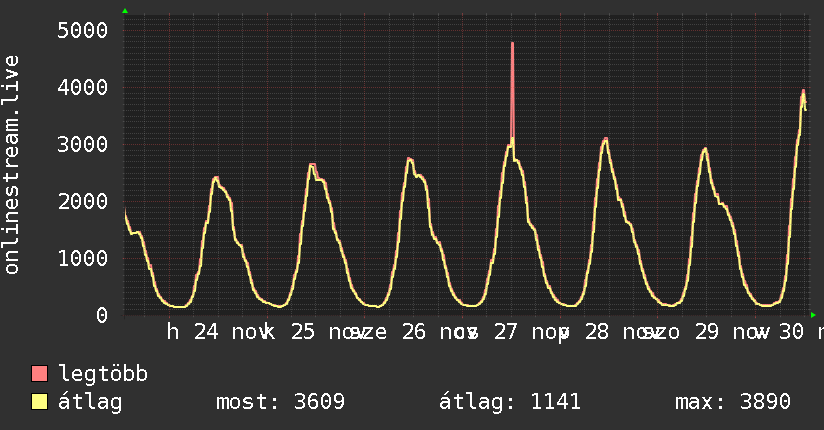Click the legtöbb legend label

(103, 373)
